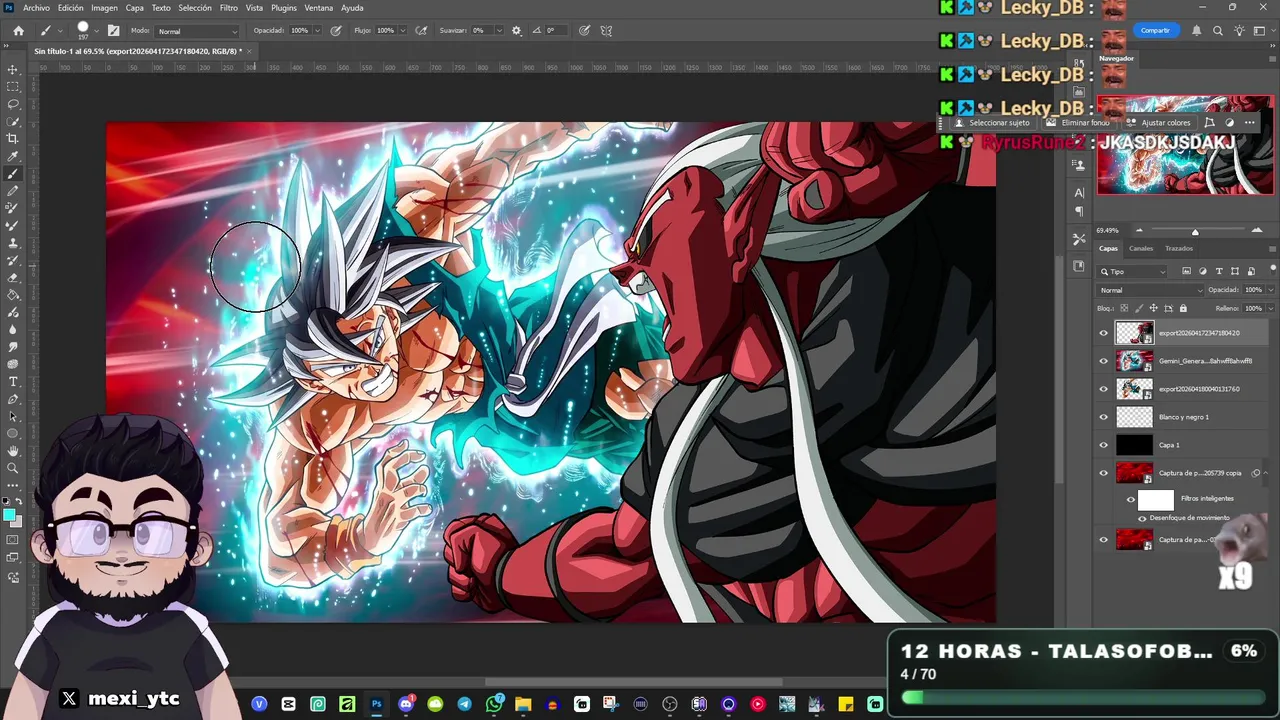Click the Navigator preview thumbnail
1280x720 pixels.
[x=1185, y=145]
